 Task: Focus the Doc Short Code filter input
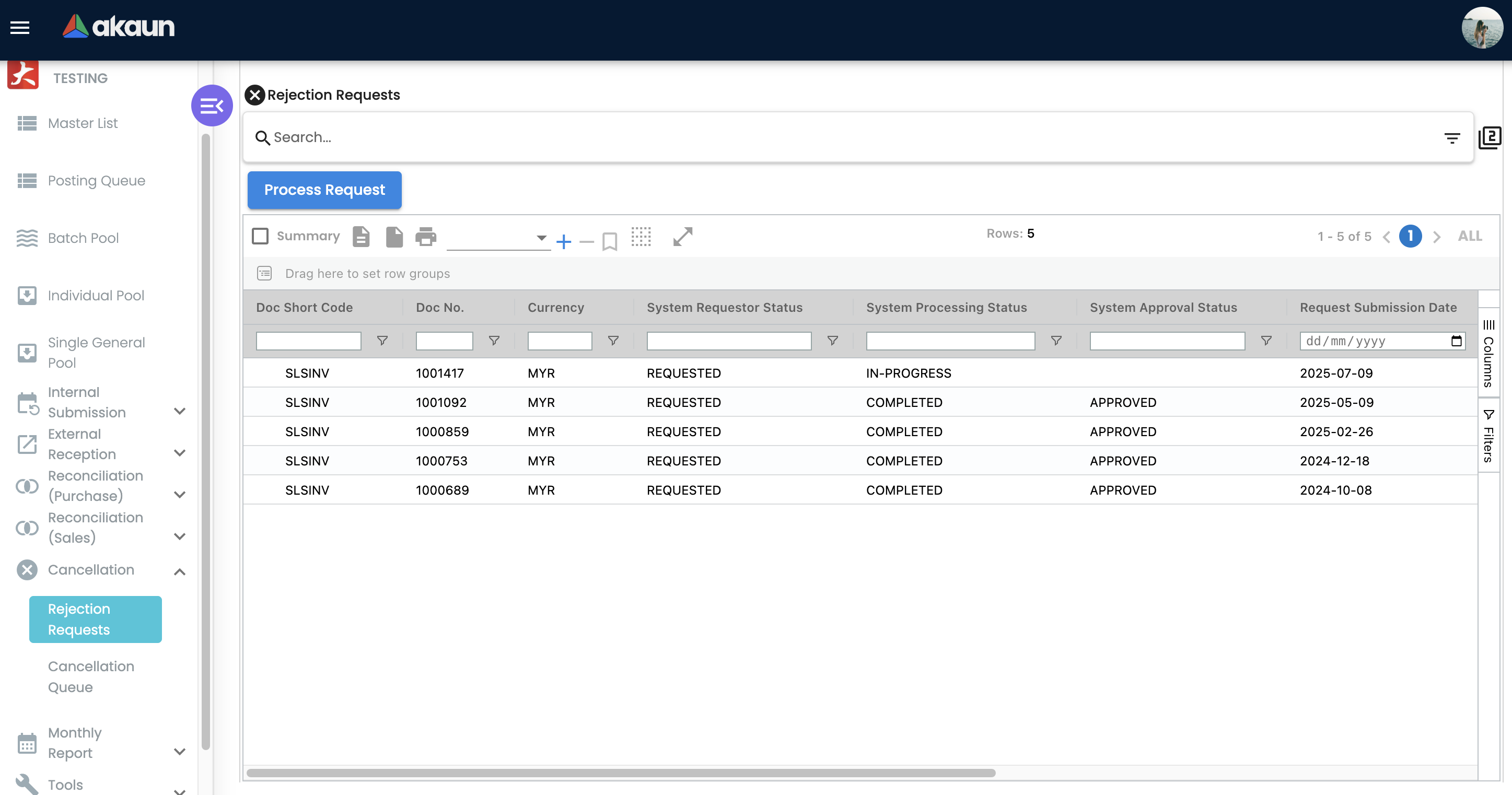(308, 341)
